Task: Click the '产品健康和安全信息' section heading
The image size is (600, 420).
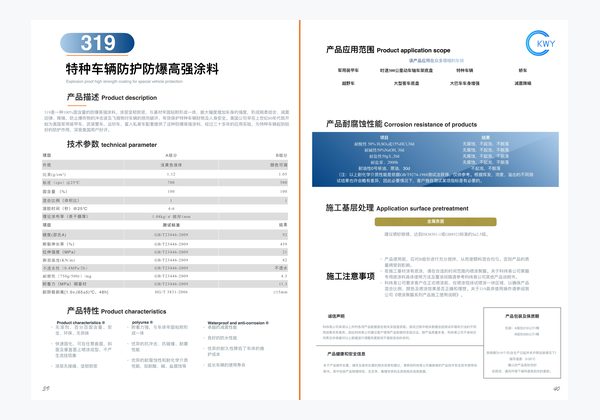Action: pyautogui.click(x=346, y=354)
